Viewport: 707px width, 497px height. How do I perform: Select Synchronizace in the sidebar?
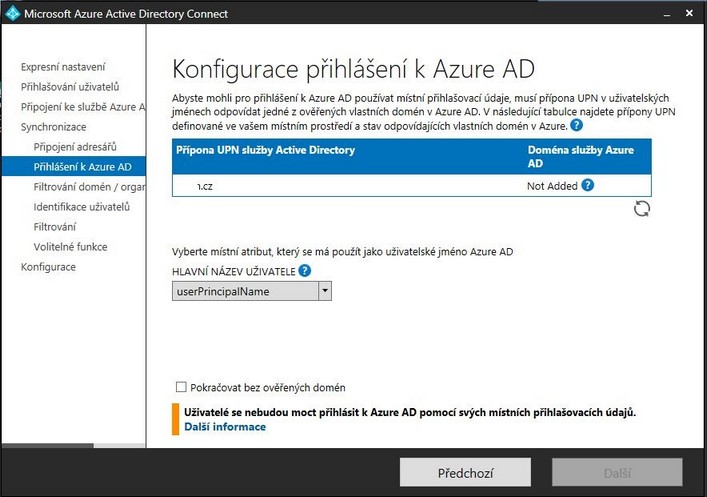pyautogui.click(x=53, y=127)
